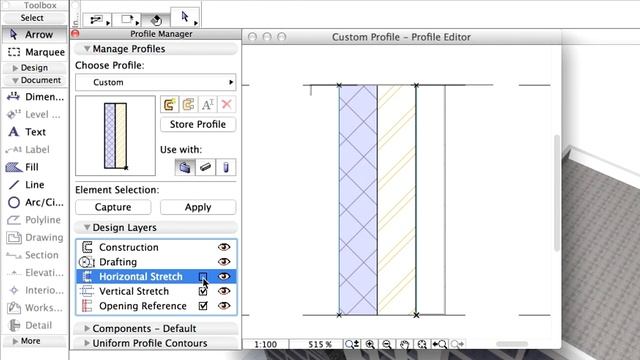
Task: Select the Construction layer row
Action: point(156,247)
